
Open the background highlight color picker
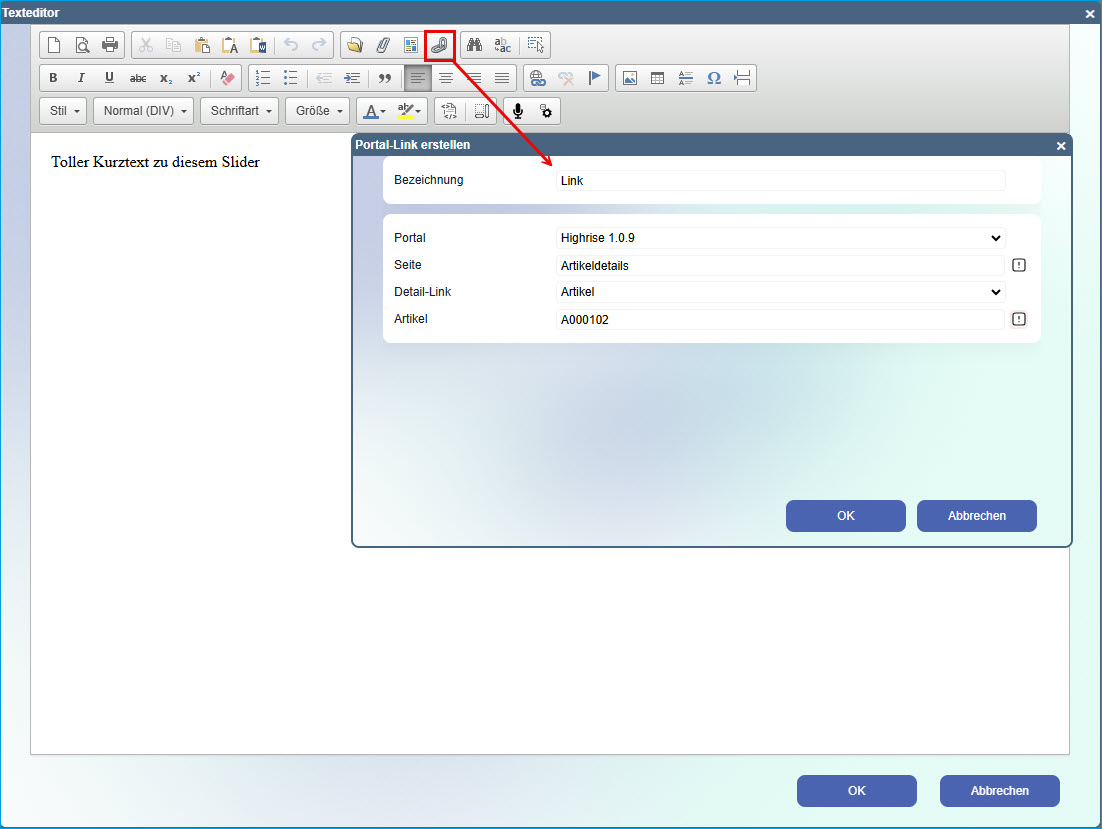coord(408,111)
